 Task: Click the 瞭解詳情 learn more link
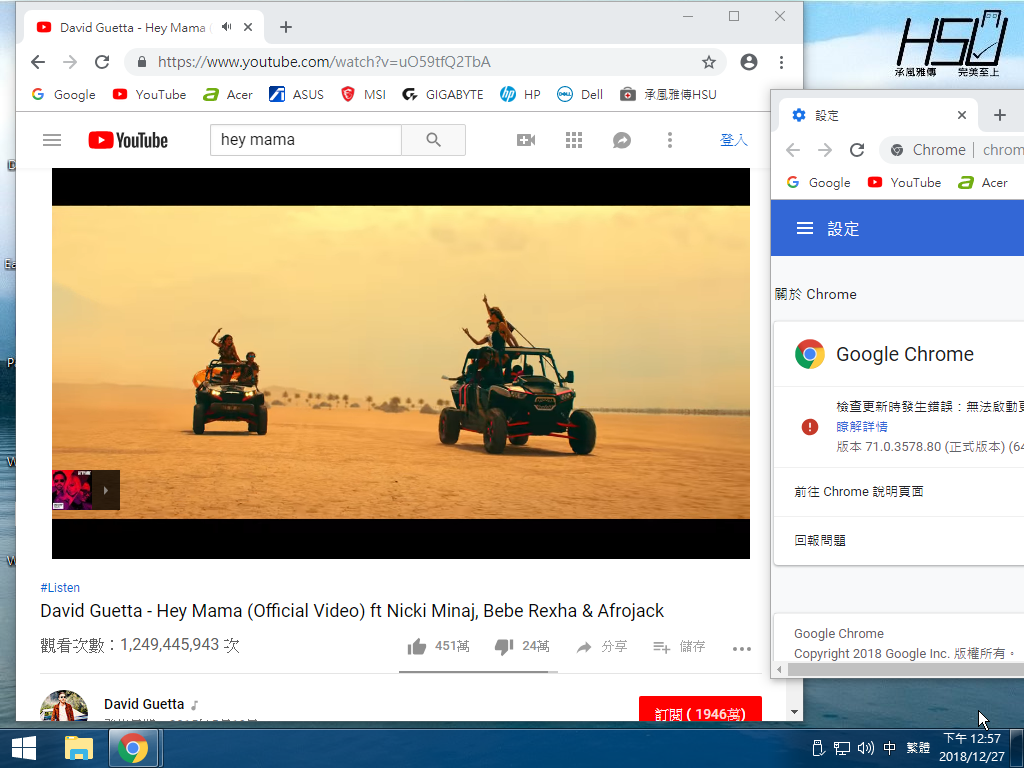coord(861,426)
